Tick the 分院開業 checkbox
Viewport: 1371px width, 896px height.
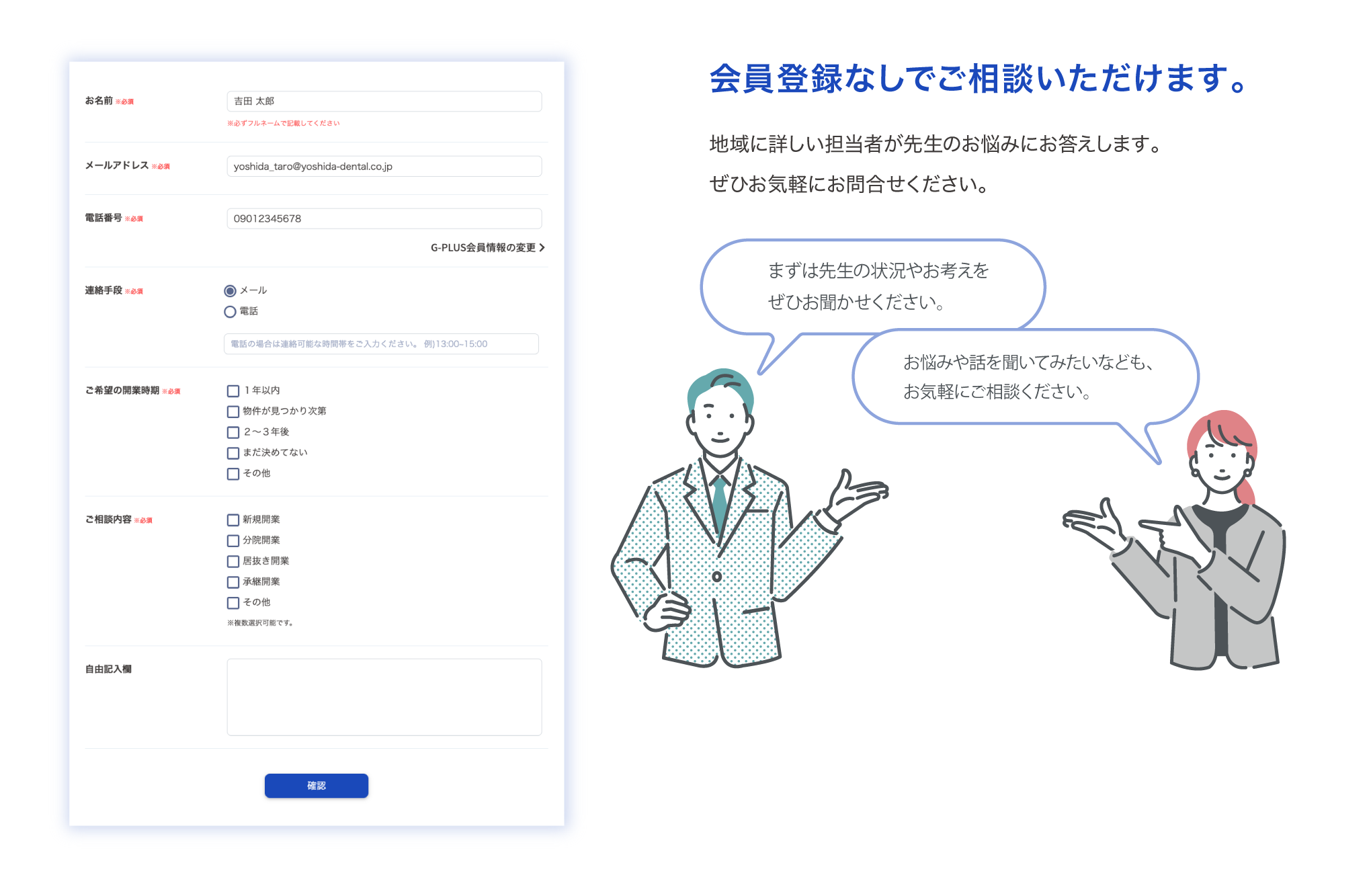pyautogui.click(x=233, y=541)
